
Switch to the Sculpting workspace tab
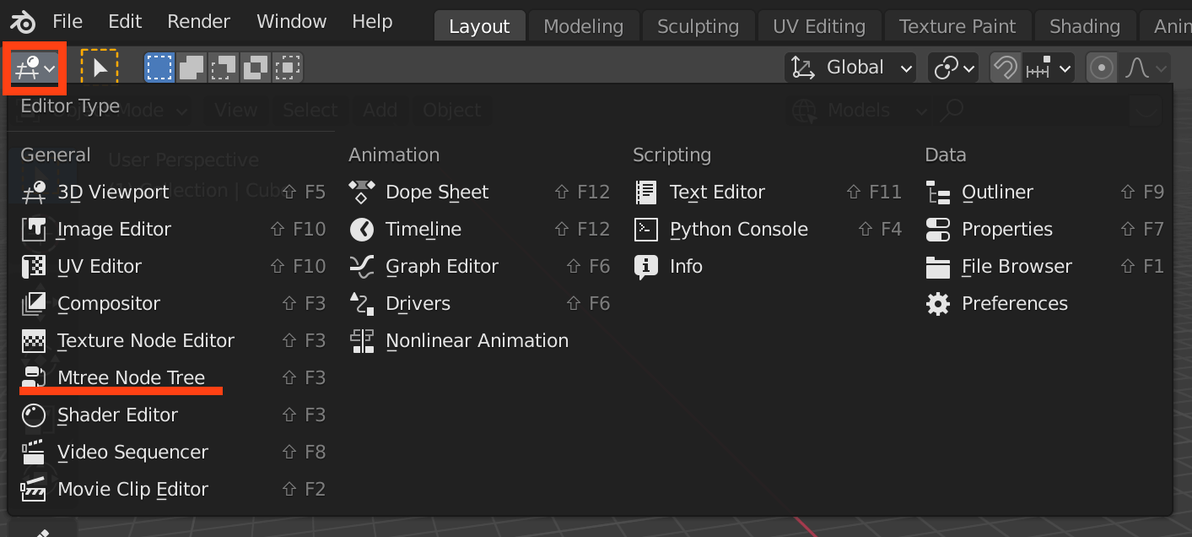[698, 27]
